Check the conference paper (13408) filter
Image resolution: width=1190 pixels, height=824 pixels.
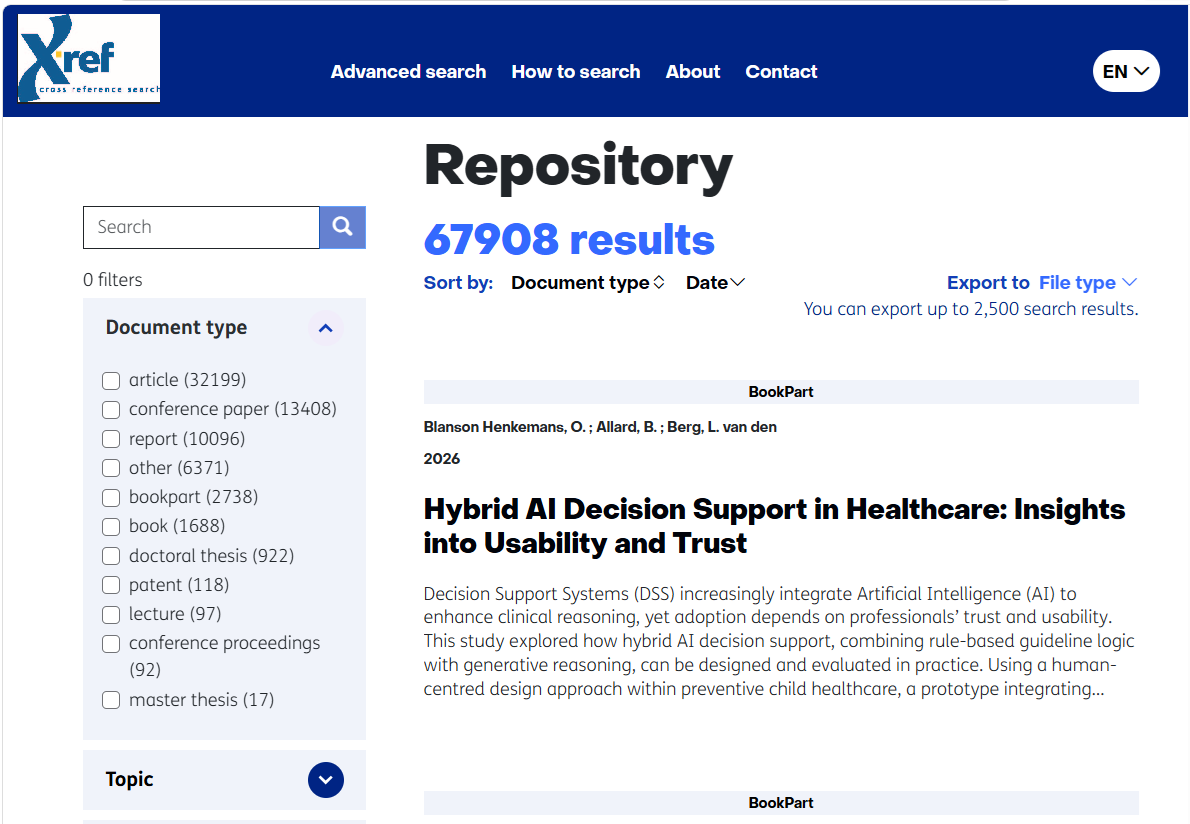tap(111, 410)
